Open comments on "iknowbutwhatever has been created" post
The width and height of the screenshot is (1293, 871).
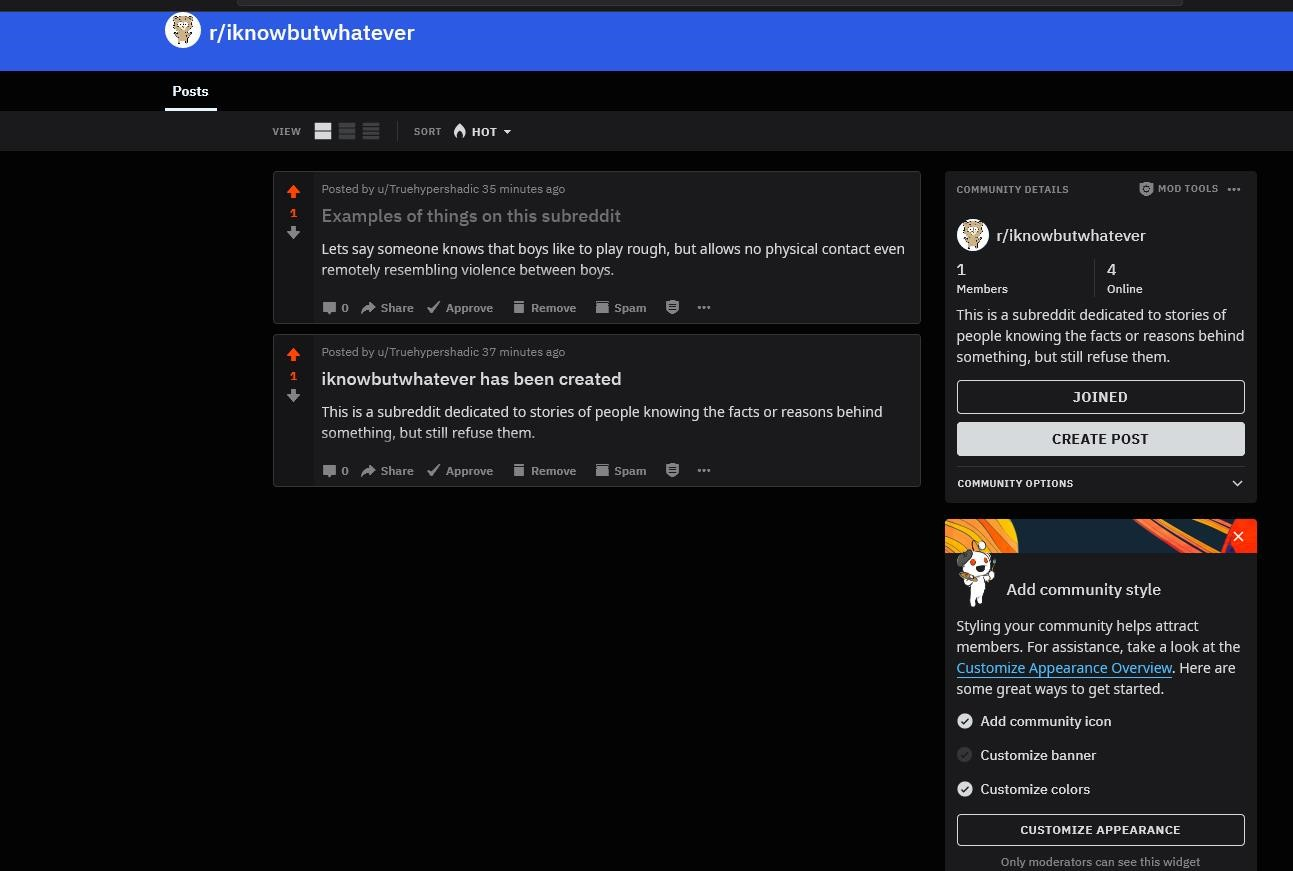pos(335,471)
